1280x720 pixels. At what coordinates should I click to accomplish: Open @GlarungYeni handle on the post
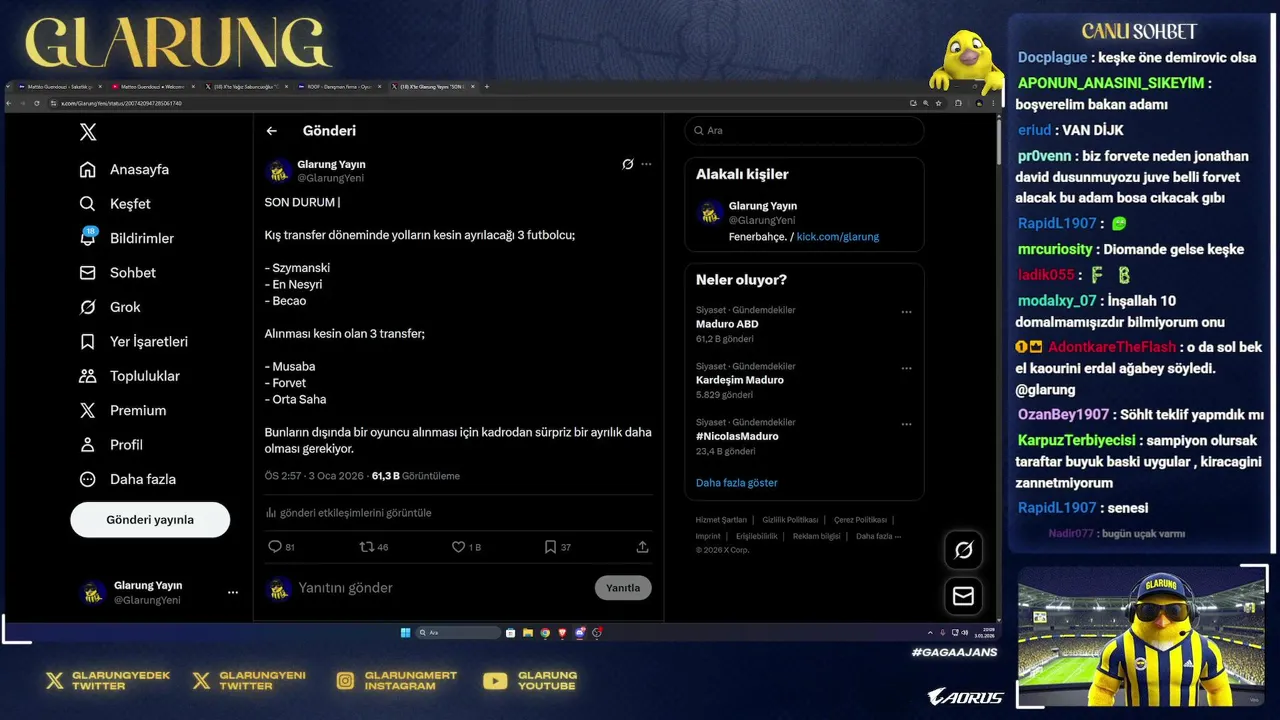click(330, 178)
